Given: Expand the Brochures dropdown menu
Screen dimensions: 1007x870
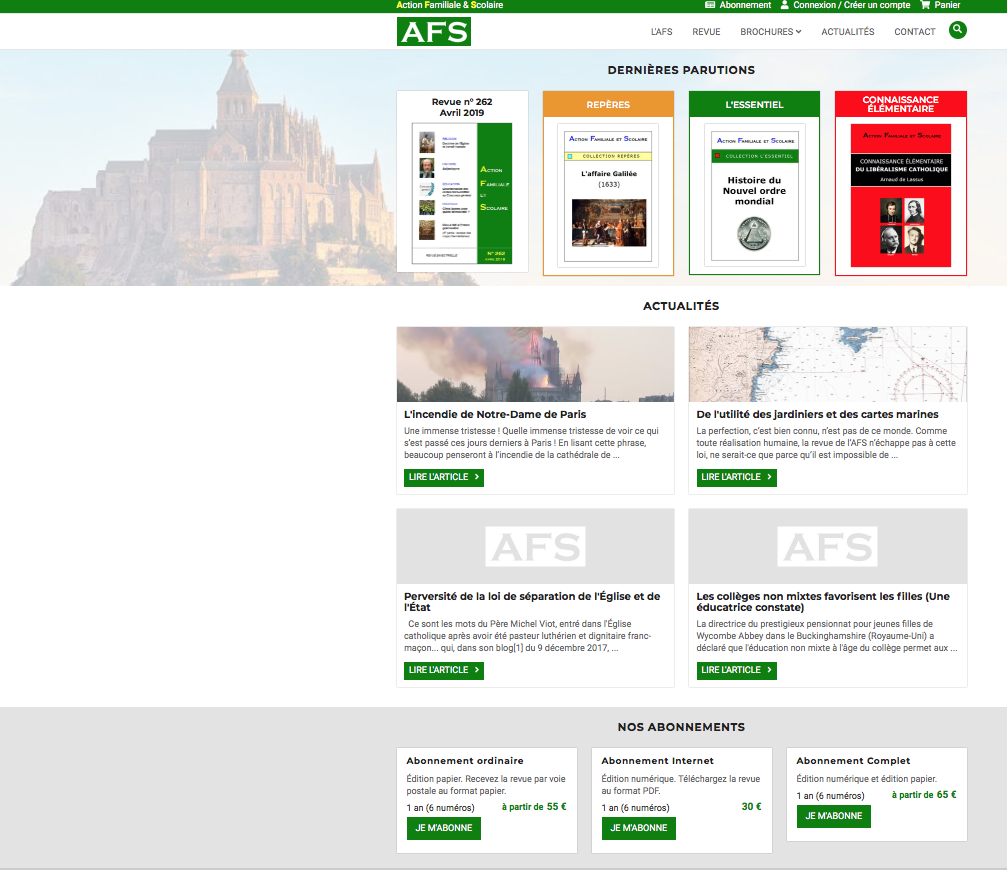Looking at the screenshot, I should 770,32.
